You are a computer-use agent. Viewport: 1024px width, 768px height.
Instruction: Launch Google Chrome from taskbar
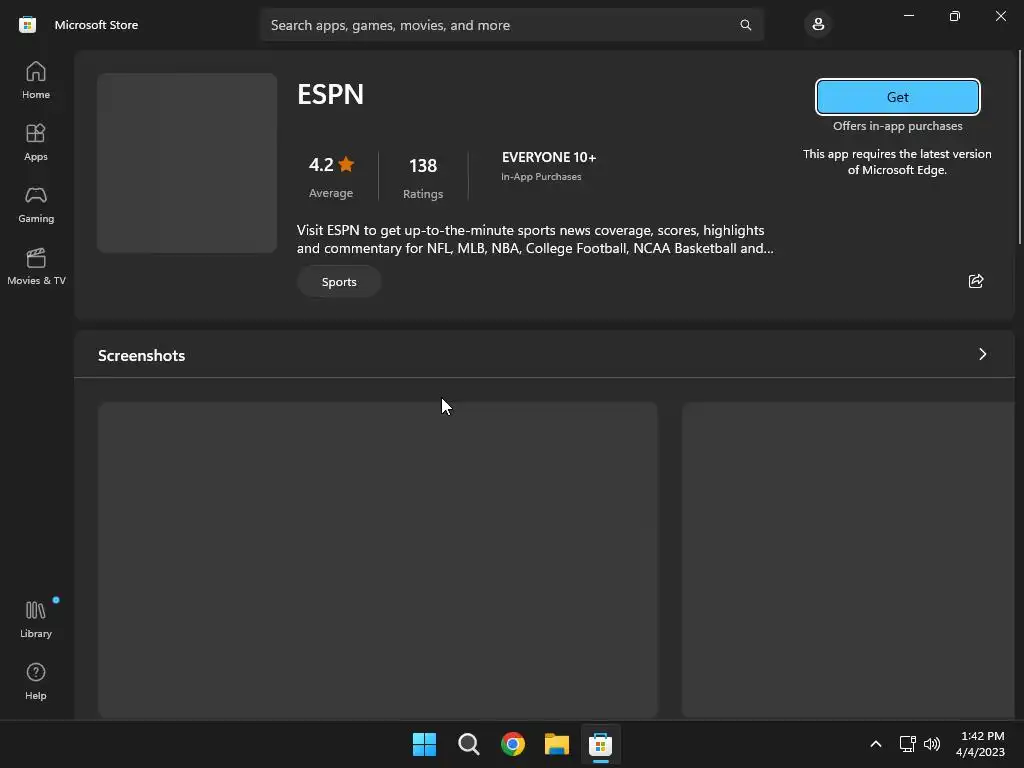(513, 744)
